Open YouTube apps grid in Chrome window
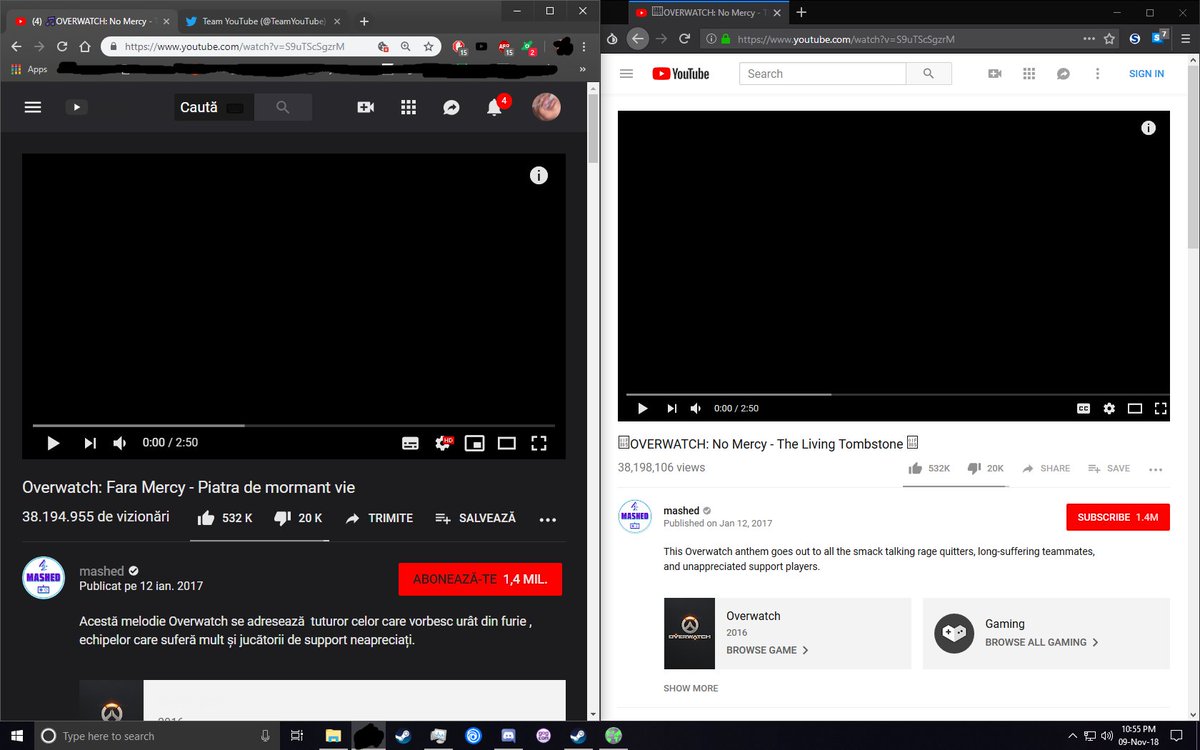 (408, 107)
